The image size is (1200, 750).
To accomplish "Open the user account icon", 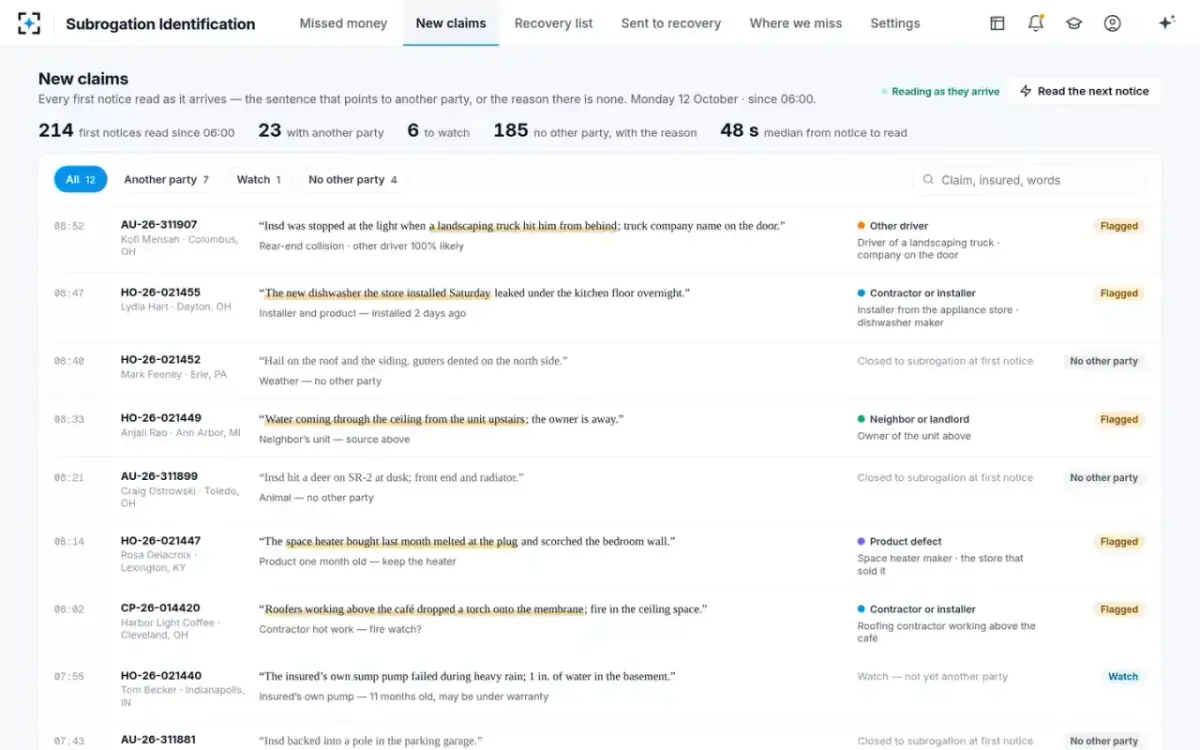I will click(1112, 23).
